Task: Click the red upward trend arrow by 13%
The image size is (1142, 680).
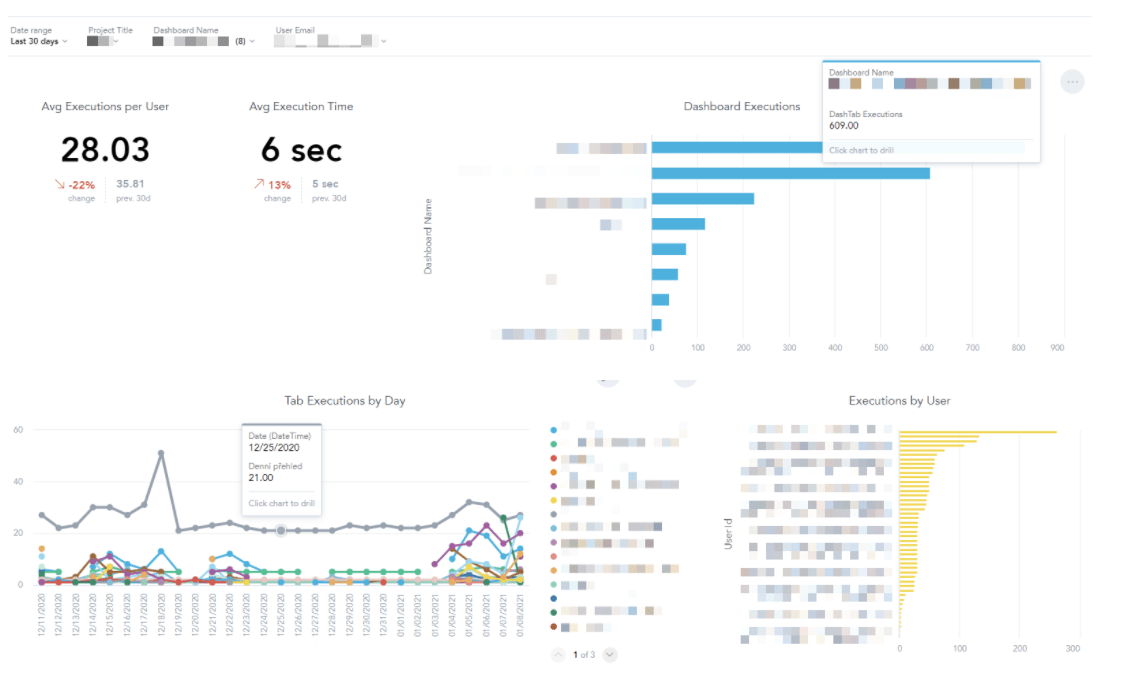Action: (x=260, y=184)
